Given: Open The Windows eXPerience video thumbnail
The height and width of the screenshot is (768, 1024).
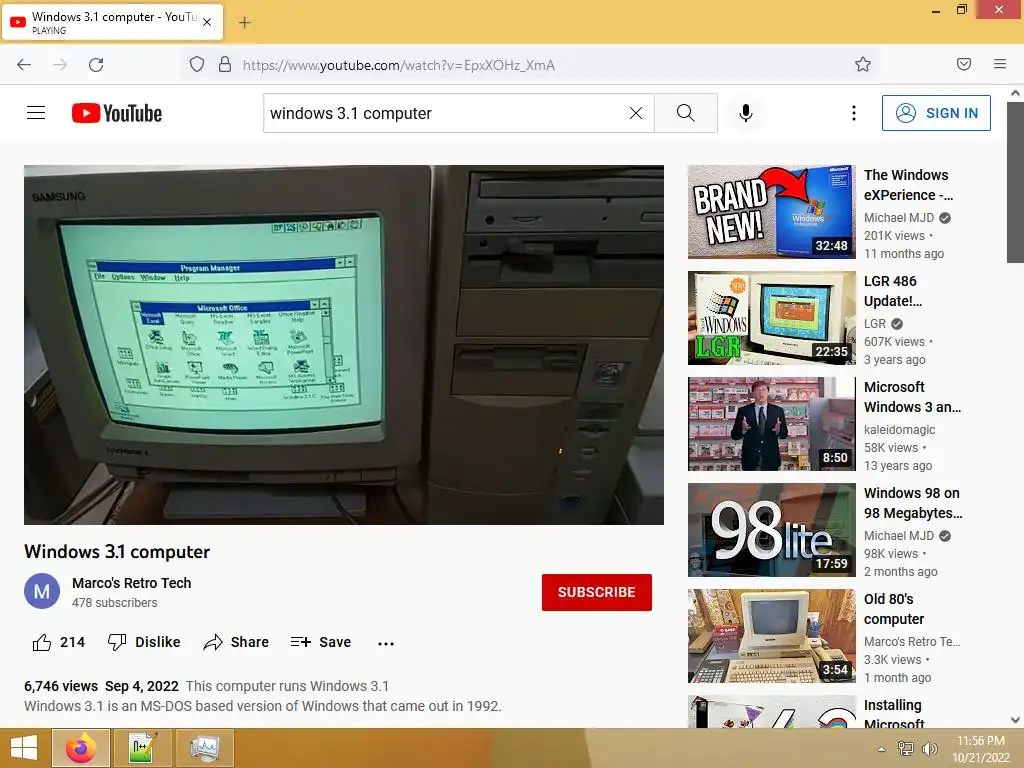Looking at the screenshot, I should pyautogui.click(x=771, y=212).
